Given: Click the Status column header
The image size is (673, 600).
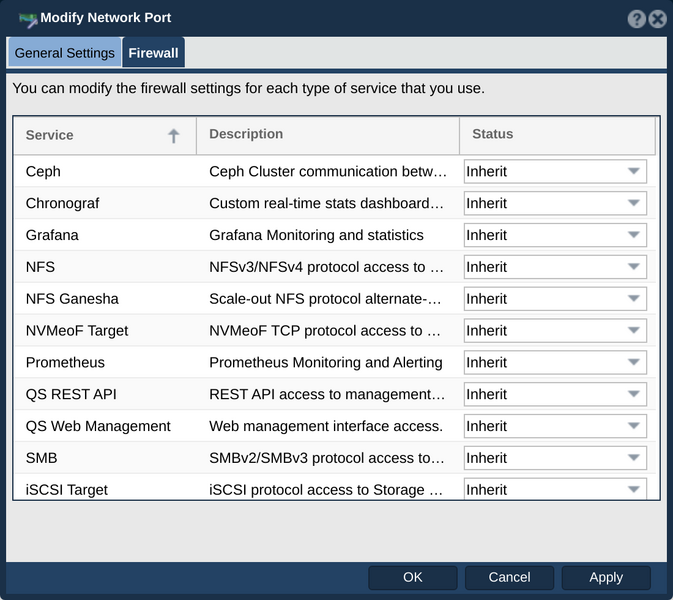Looking at the screenshot, I should point(558,136).
